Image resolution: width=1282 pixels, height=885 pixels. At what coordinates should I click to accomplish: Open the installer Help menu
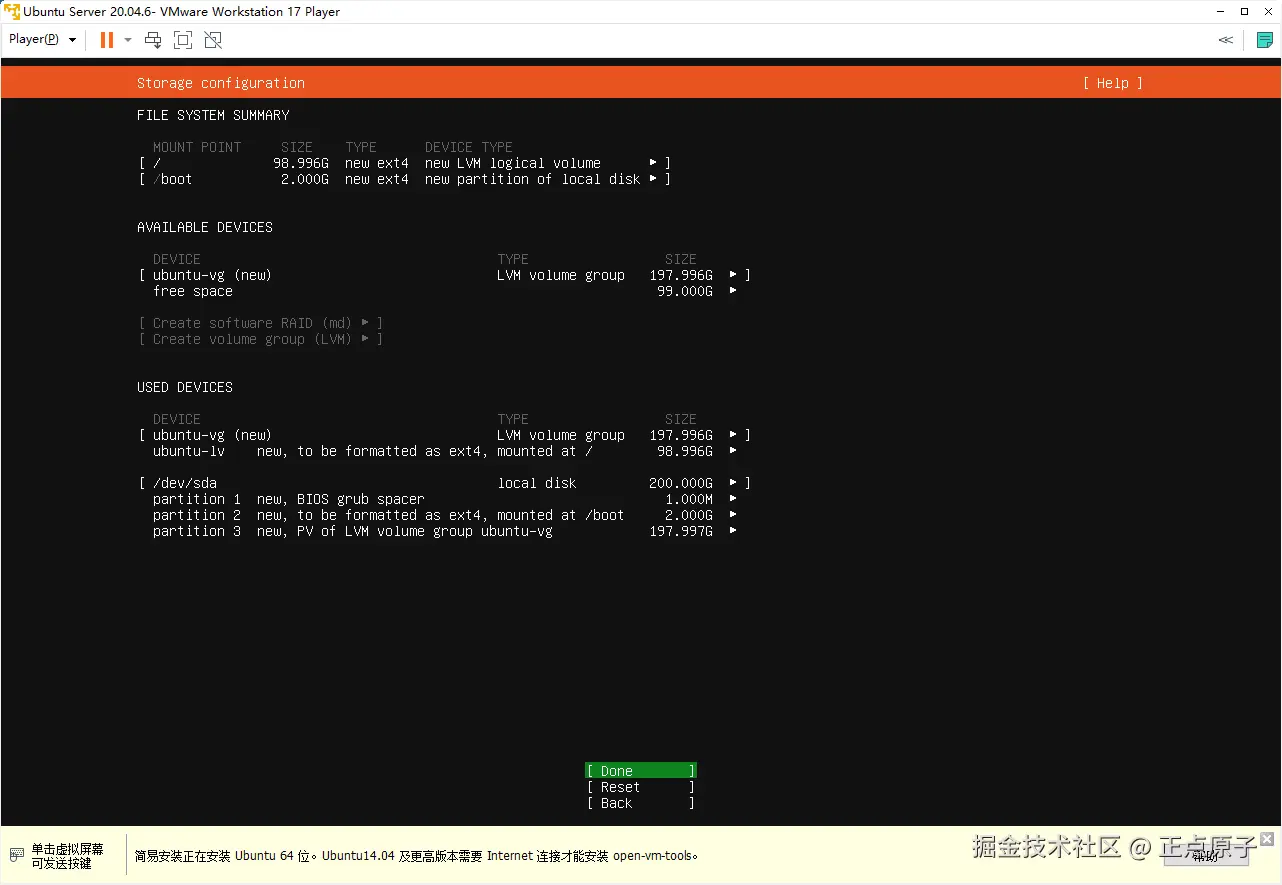point(1113,83)
